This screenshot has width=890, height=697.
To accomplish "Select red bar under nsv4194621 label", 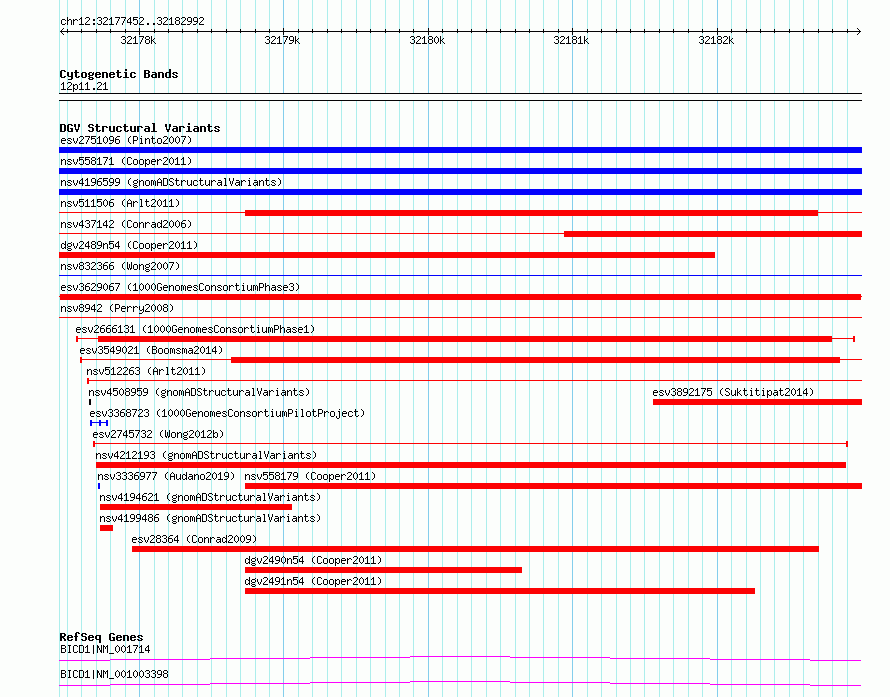I will (196, 507).
